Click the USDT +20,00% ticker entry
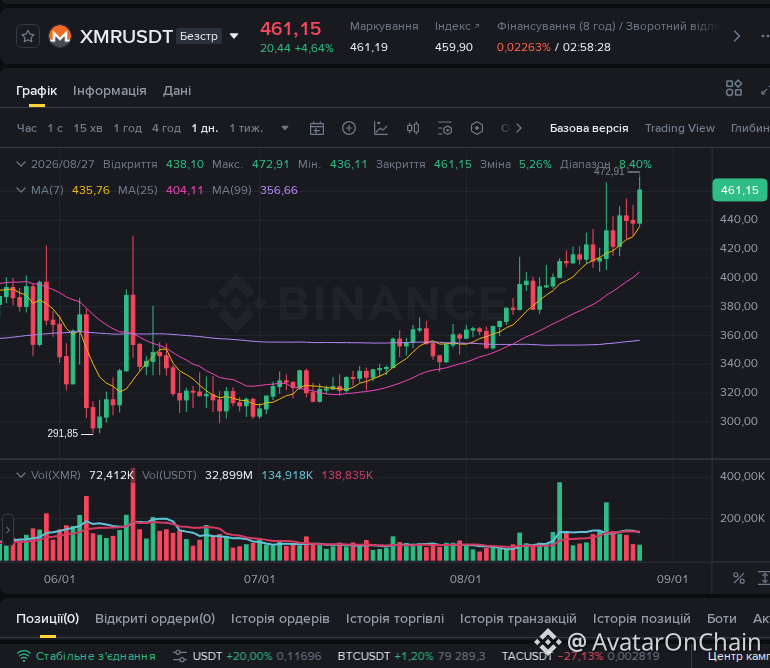 point(257,656)
